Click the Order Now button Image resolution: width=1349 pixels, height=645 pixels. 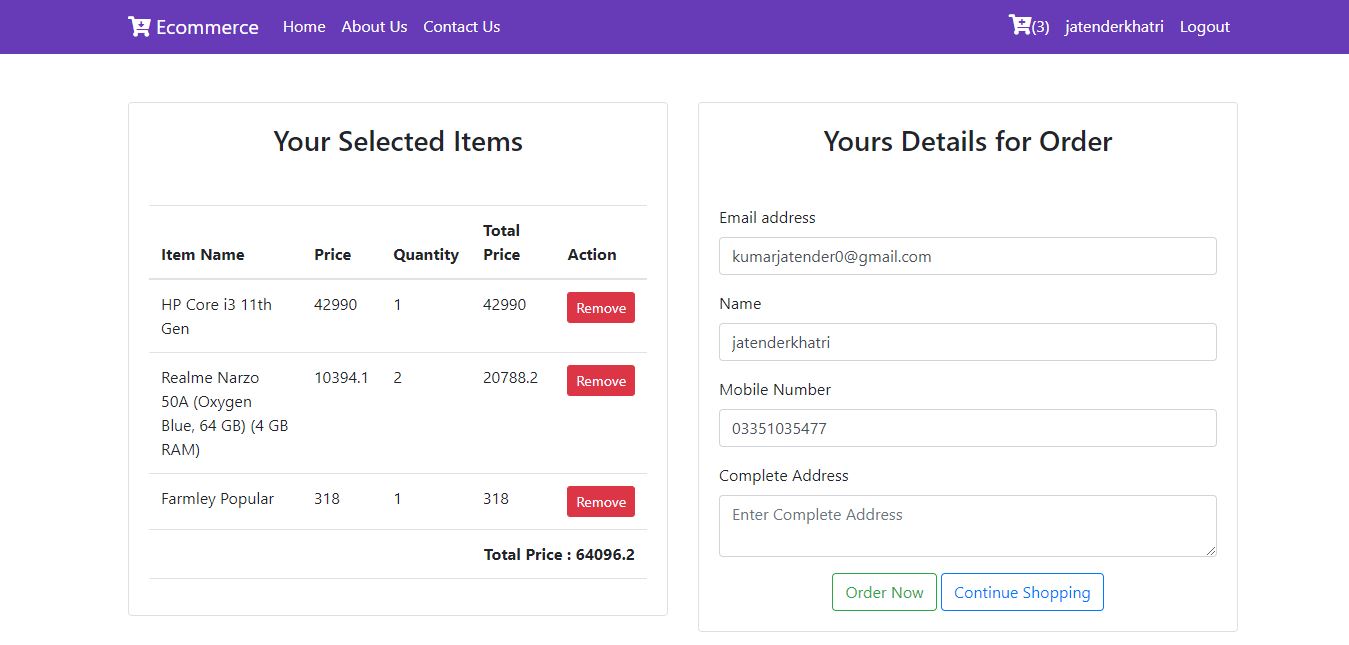click(x=884, y=592)
